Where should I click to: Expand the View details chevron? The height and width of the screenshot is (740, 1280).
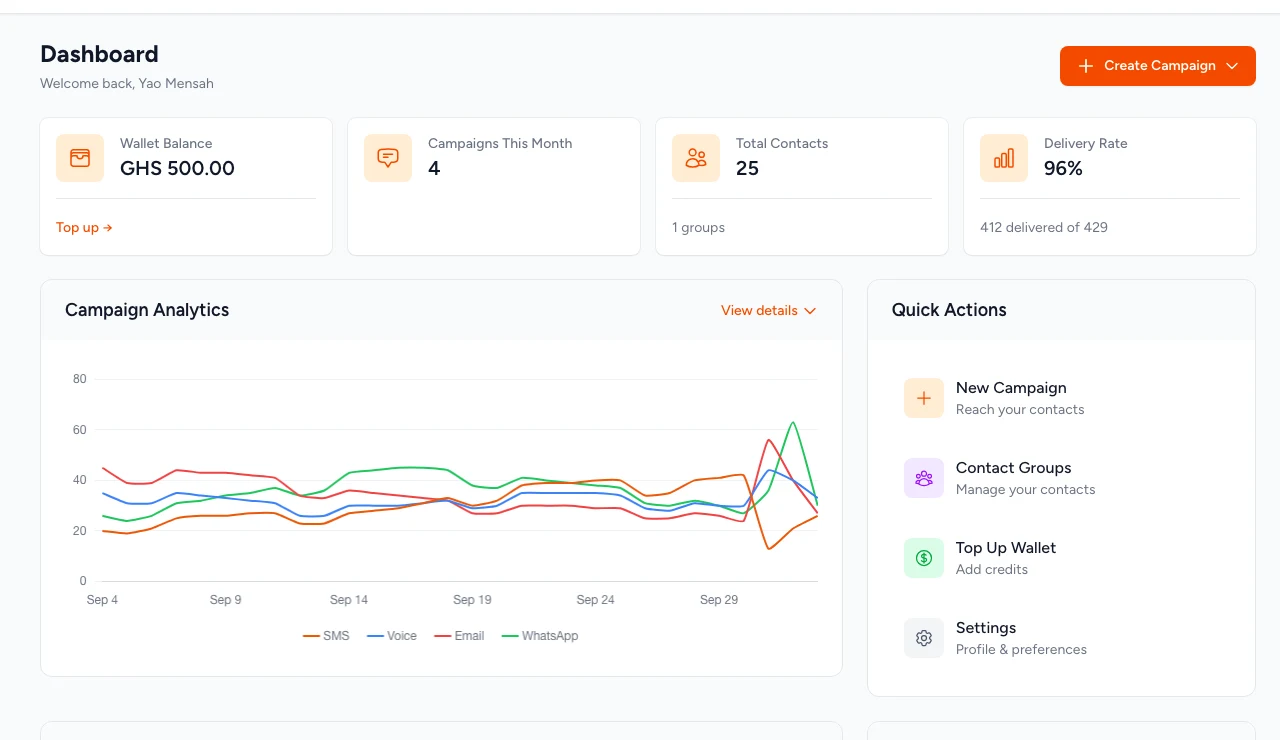pyautogui.click(x=810, y=311)
